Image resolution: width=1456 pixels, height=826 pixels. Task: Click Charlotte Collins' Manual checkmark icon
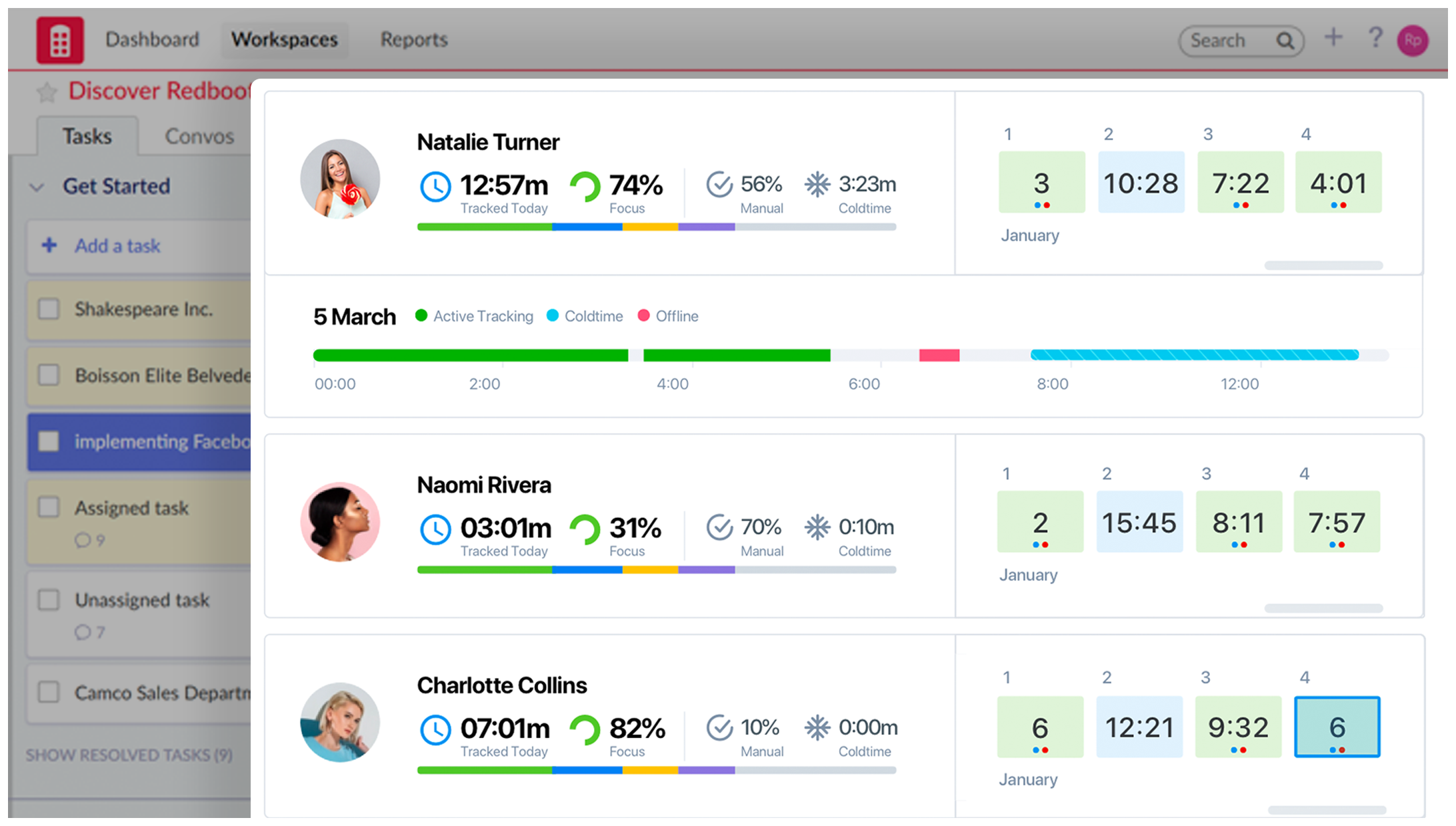click(719, 727)
